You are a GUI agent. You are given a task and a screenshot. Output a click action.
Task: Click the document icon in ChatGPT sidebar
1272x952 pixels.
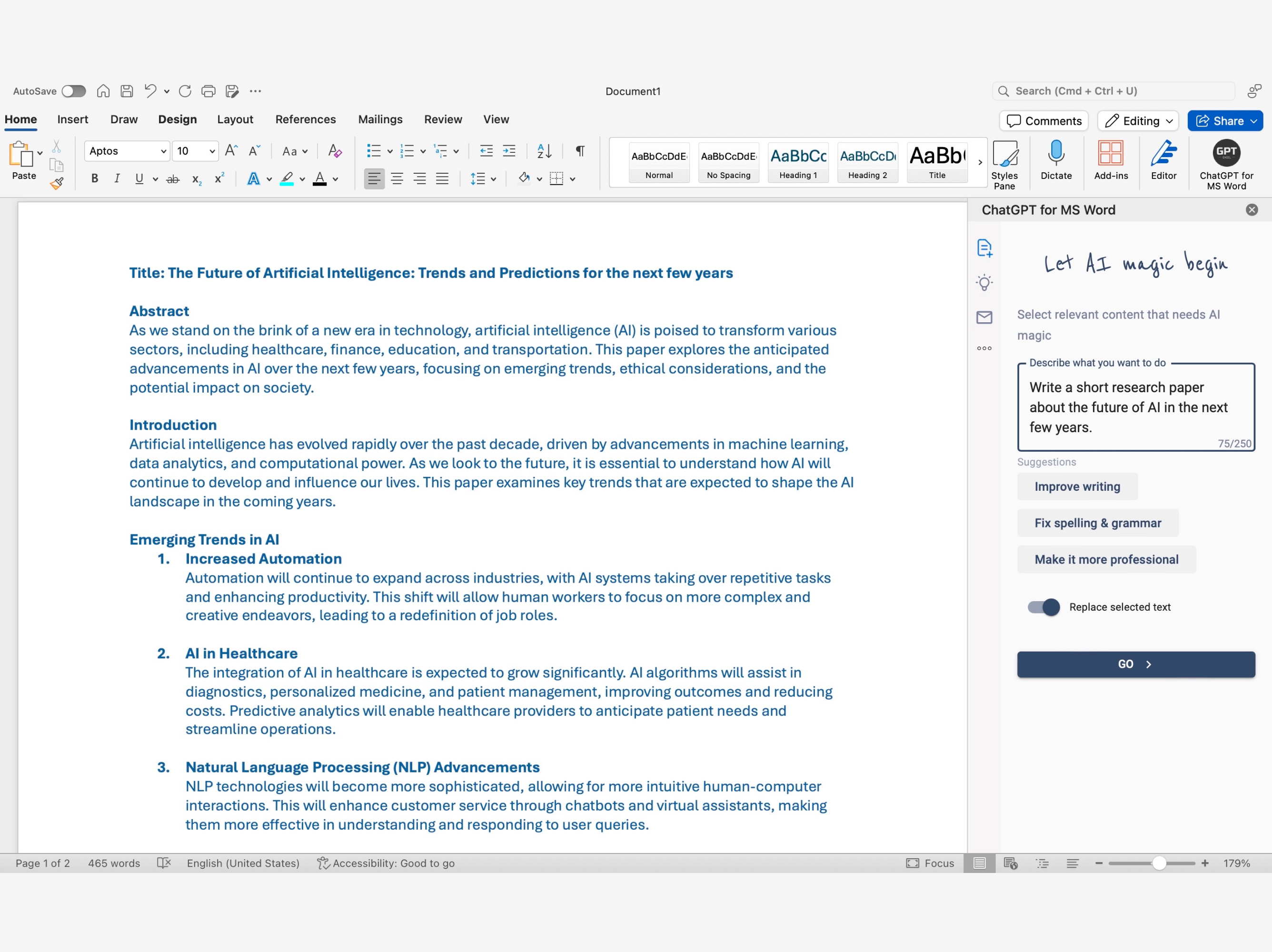pyautogui.click(x=984, y=248)
